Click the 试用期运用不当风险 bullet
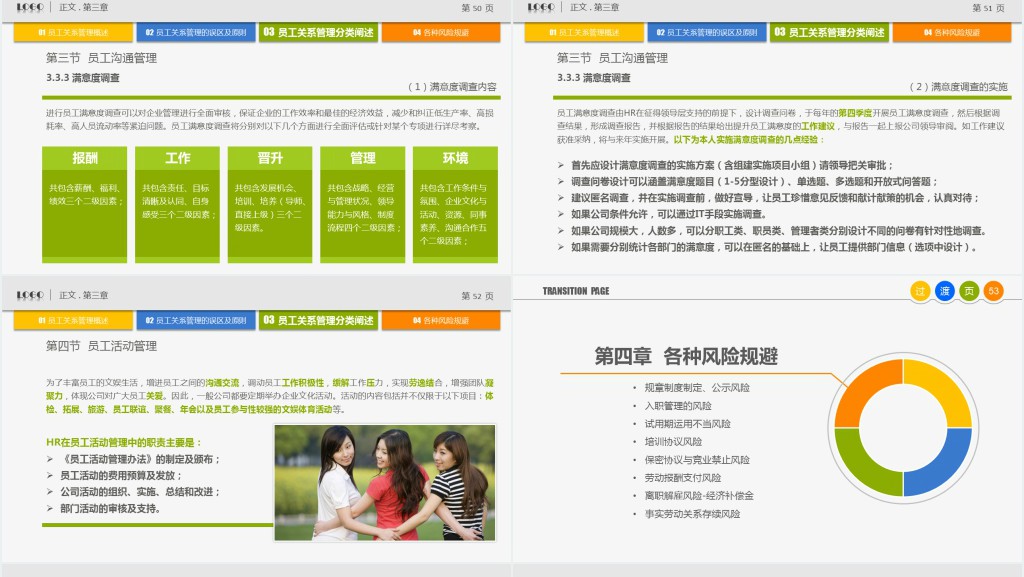This screenshot has width=1024, height=577. 688,424
